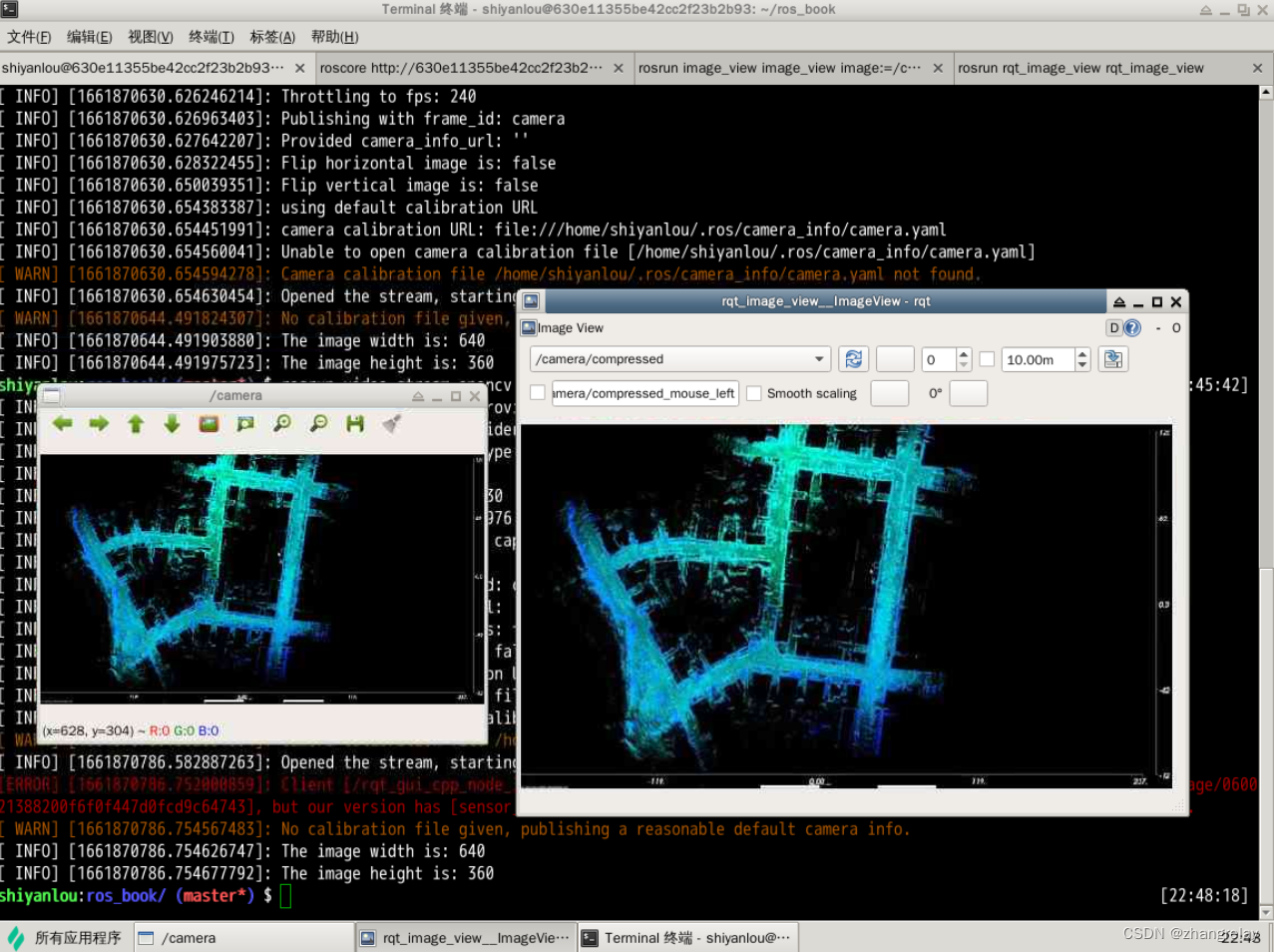Enable Smooth scaling in Image View

754,393
